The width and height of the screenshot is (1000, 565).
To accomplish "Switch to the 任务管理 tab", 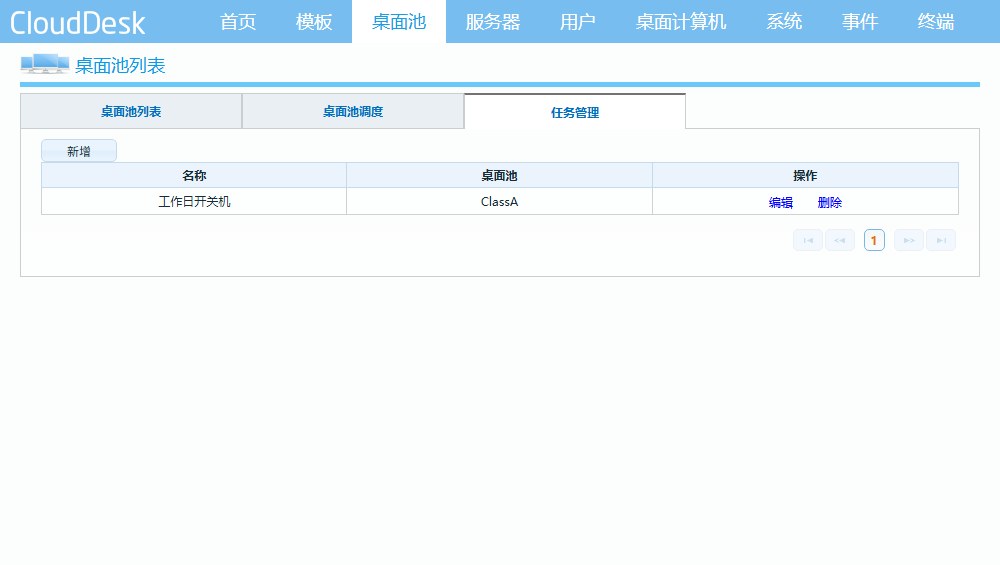I will click(575, 112).
